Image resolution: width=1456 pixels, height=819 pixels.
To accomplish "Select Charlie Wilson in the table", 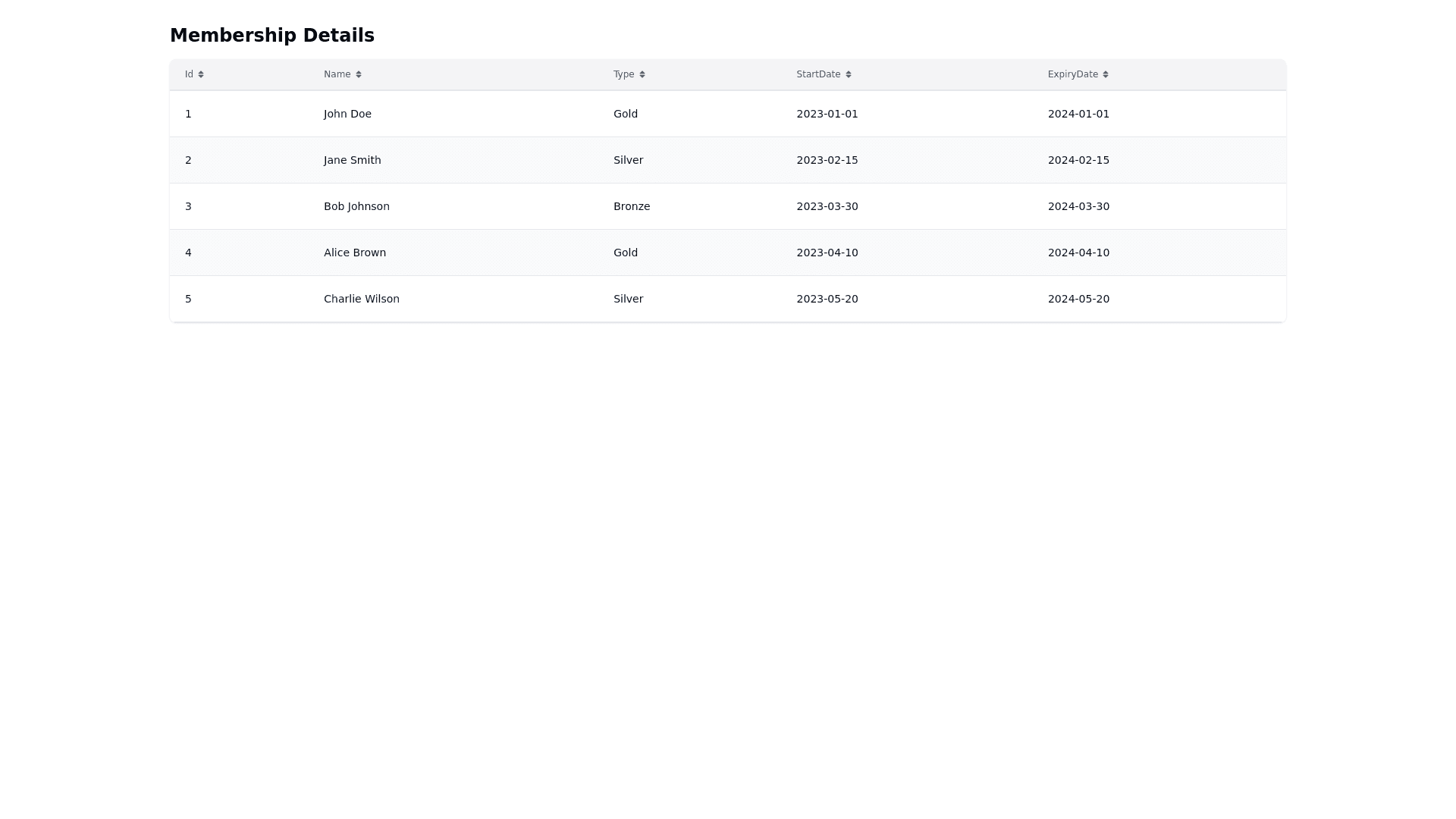I will click(361, 299).
